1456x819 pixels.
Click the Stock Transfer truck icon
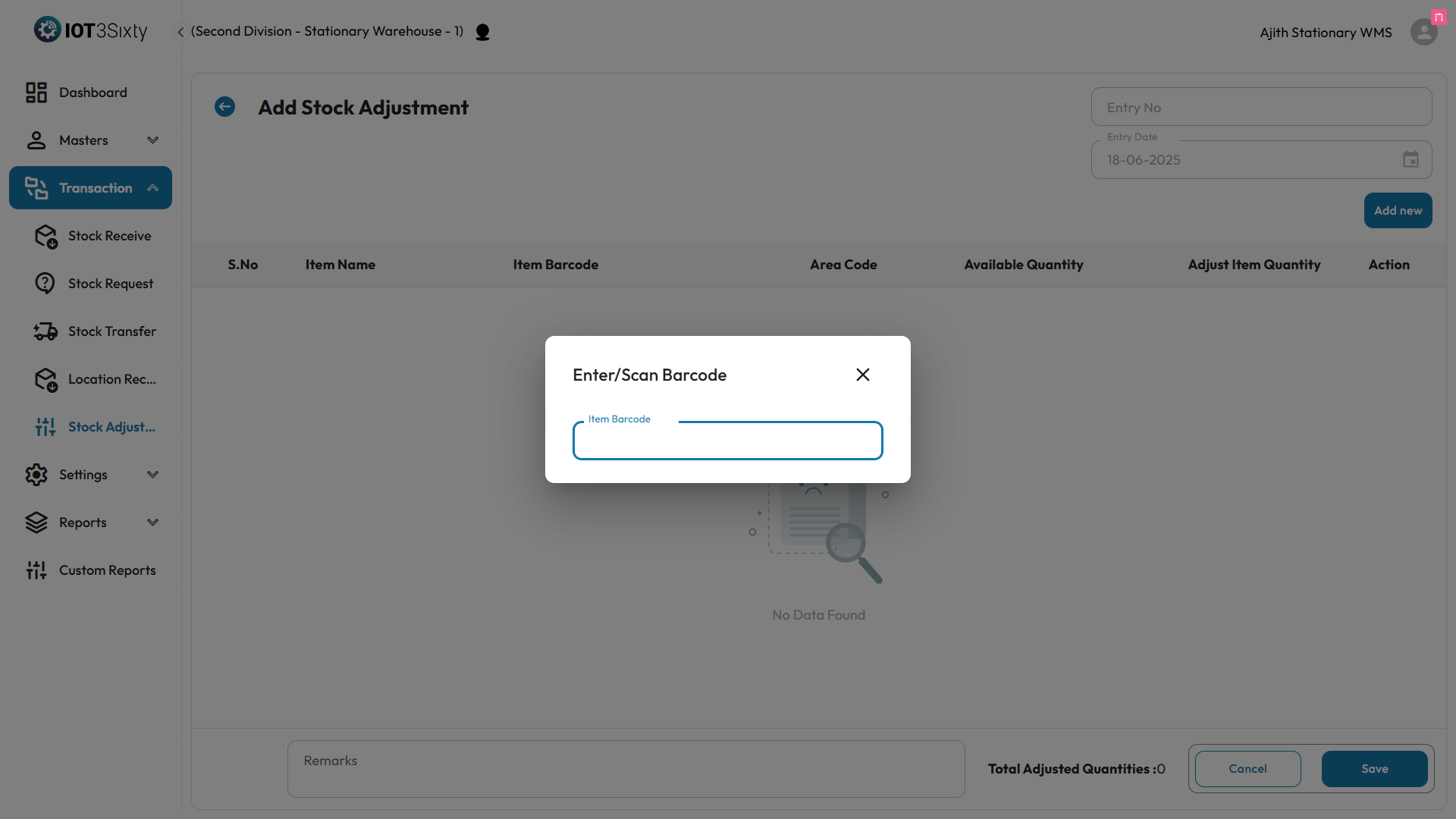tap(45, 331)
